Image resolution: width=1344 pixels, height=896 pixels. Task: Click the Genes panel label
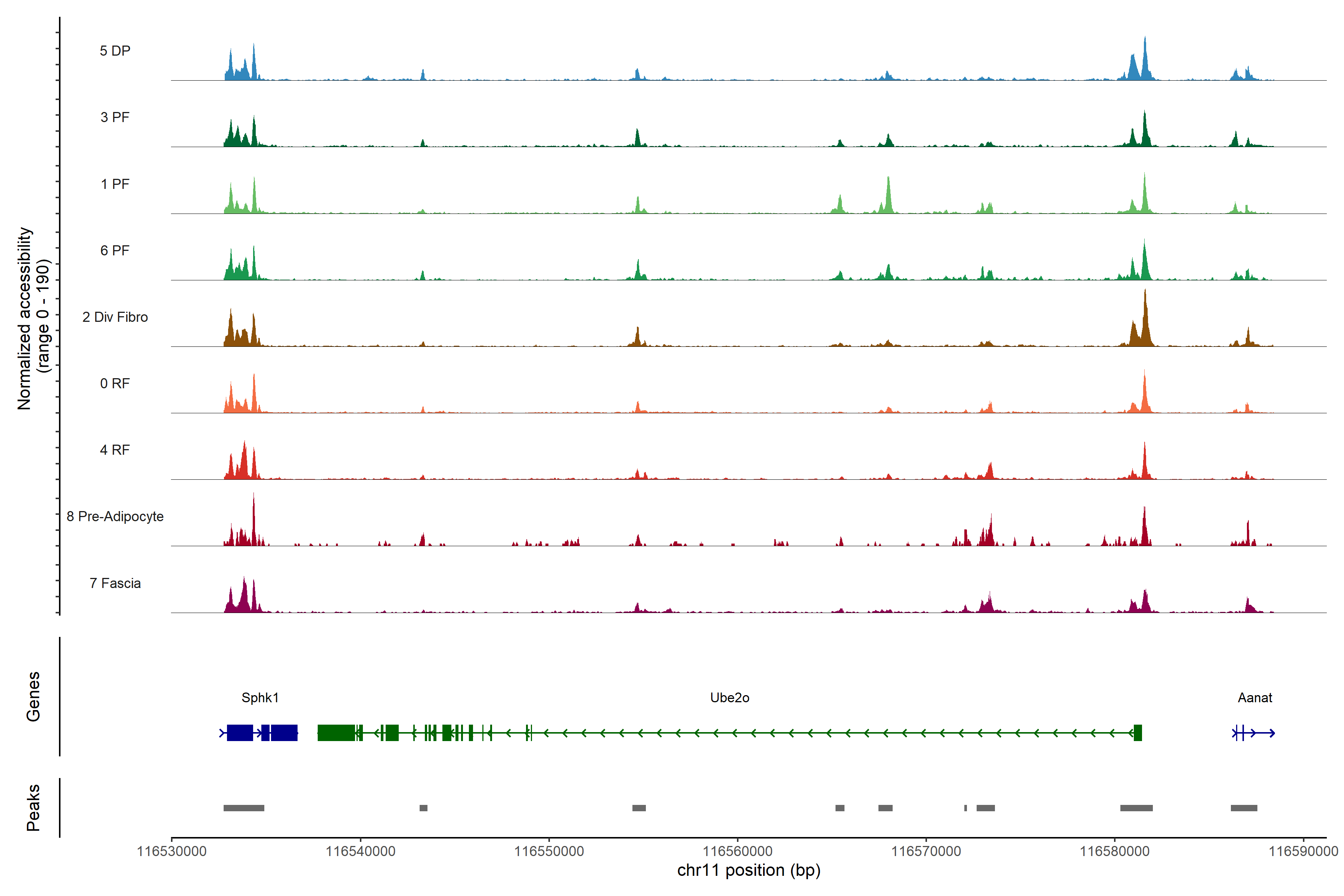33,697
